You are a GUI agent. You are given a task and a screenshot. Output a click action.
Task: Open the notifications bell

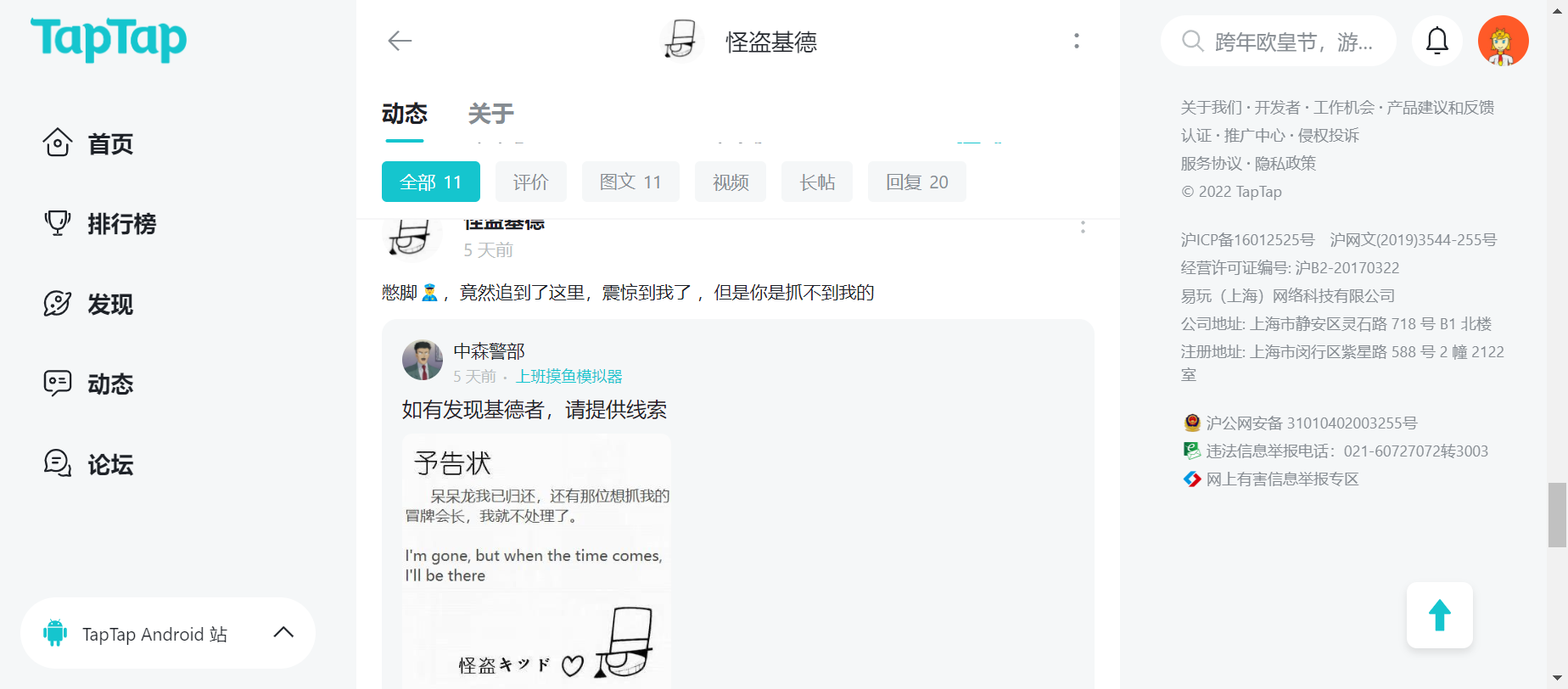coord(1436,41)
